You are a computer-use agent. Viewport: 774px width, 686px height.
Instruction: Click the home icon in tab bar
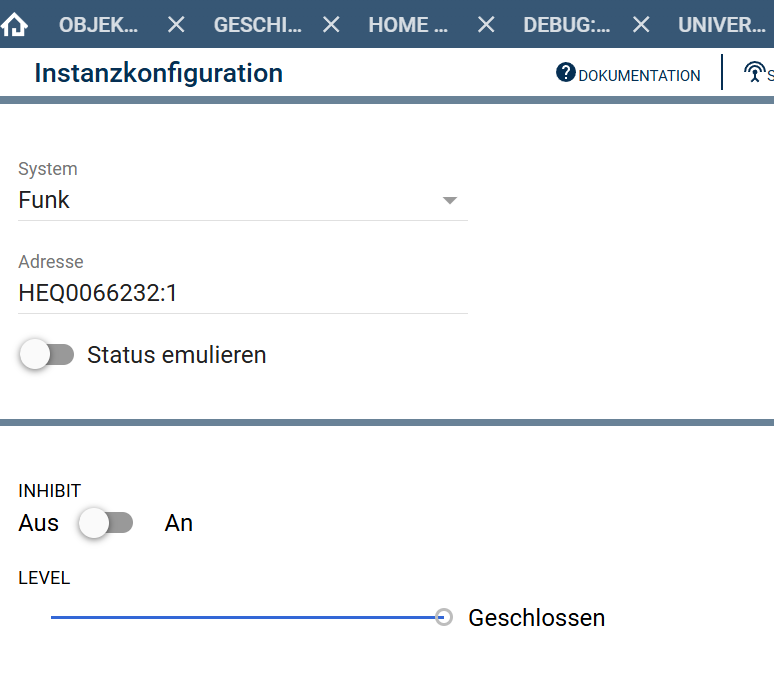(x=15, y=25)
